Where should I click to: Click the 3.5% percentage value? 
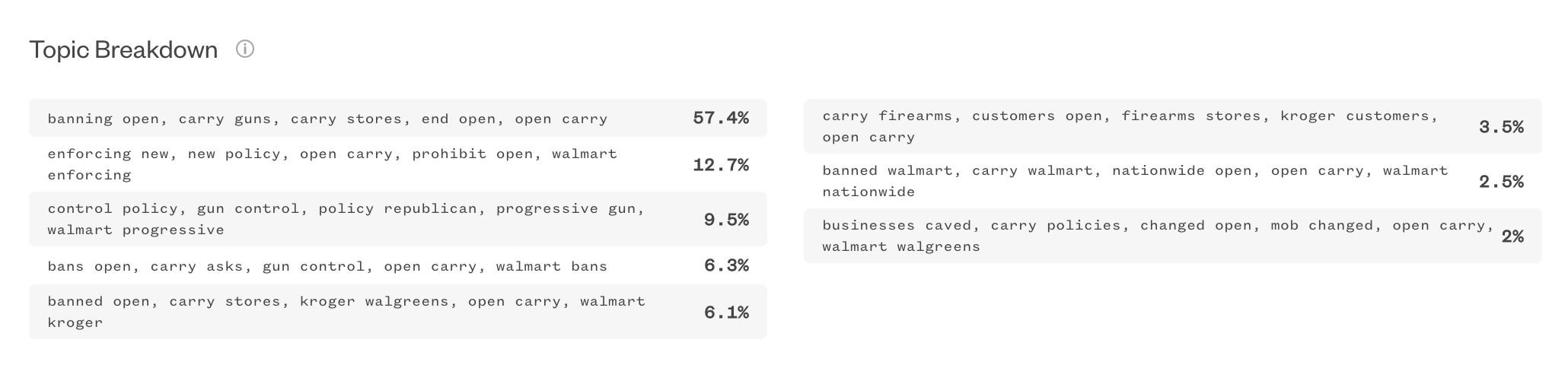pyautogui.click(x=1501, y=127)
